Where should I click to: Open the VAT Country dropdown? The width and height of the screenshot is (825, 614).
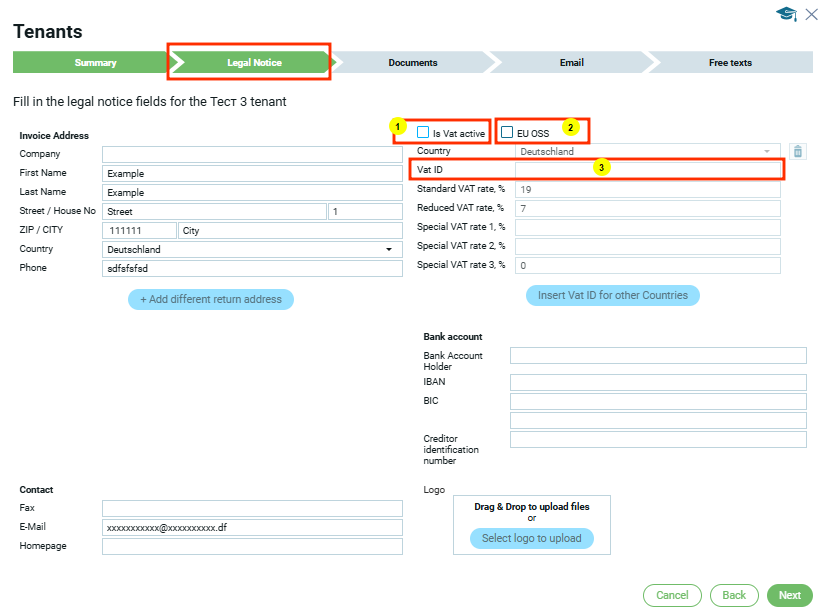pos(647,152)
